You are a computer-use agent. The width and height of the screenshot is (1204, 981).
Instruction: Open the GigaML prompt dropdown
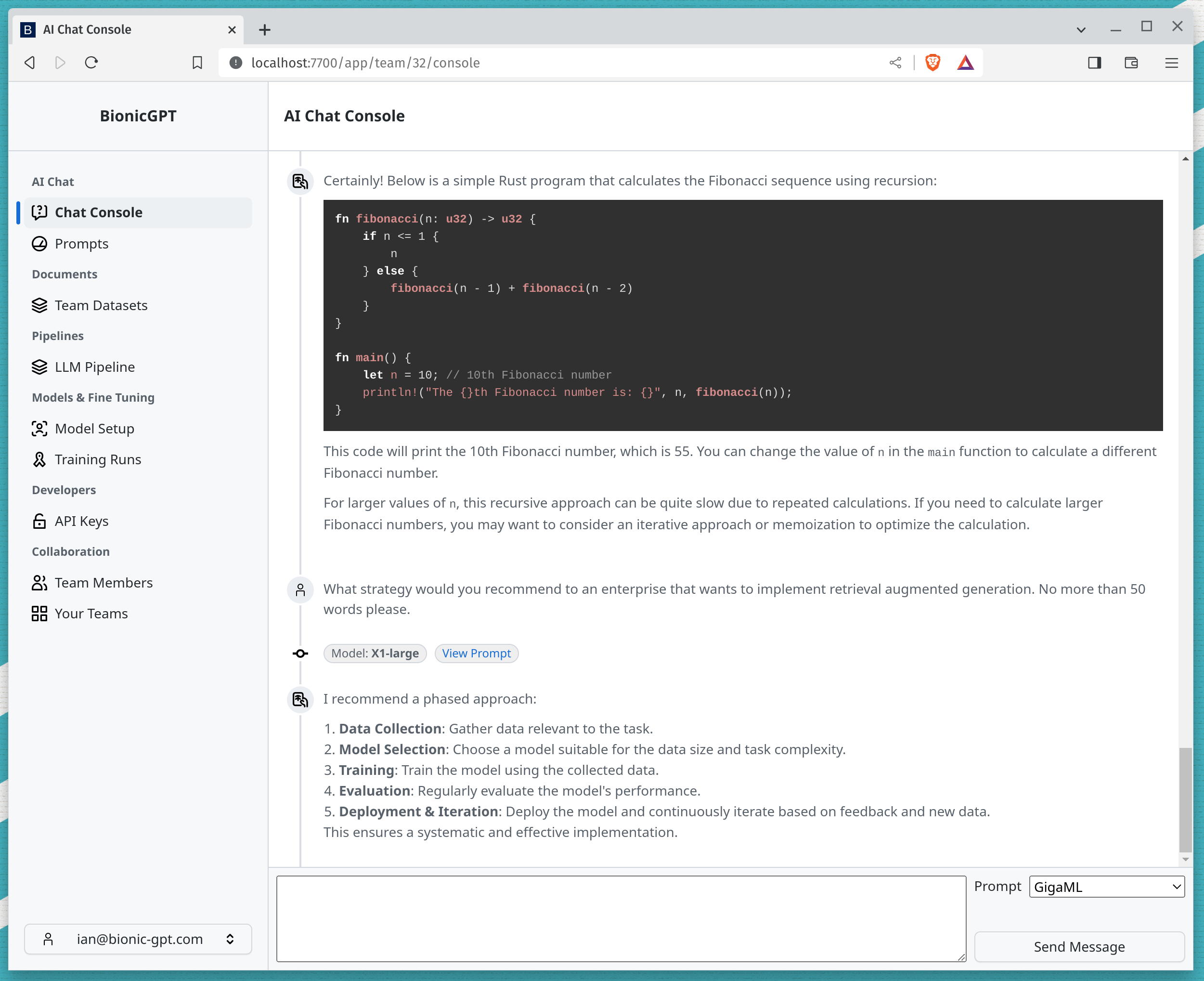(1106, 887)
